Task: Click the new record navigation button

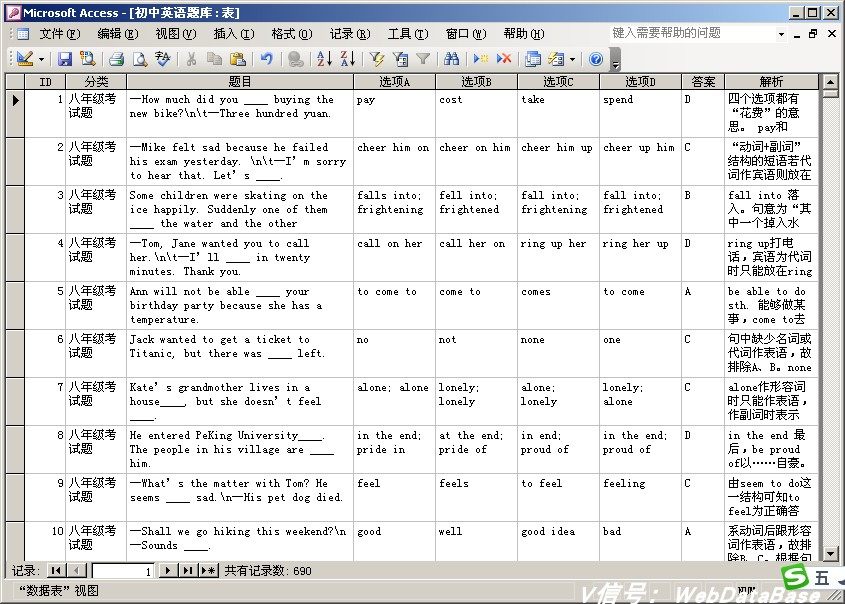Action: pos(209,570)
